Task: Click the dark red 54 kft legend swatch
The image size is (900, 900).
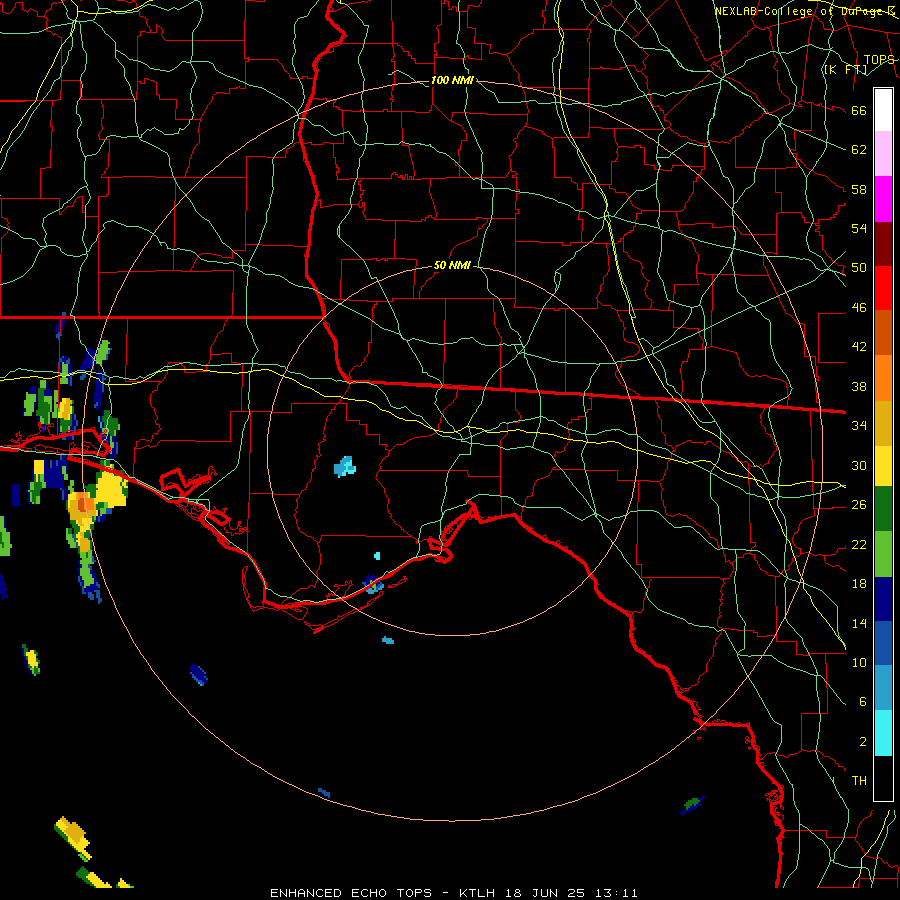Action: pyautogui.click(x=883, y=243)
